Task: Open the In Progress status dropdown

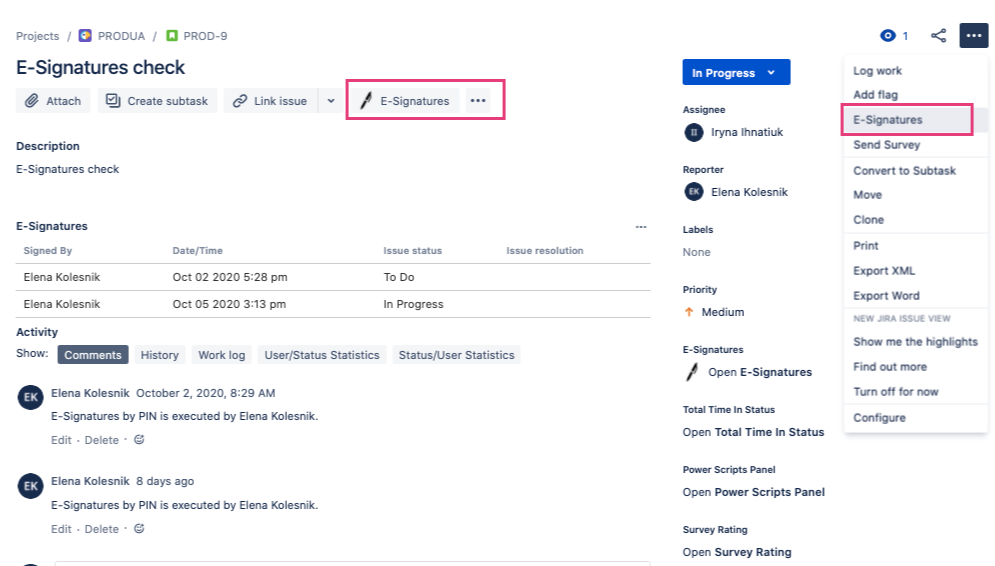Action: [735, 73]
